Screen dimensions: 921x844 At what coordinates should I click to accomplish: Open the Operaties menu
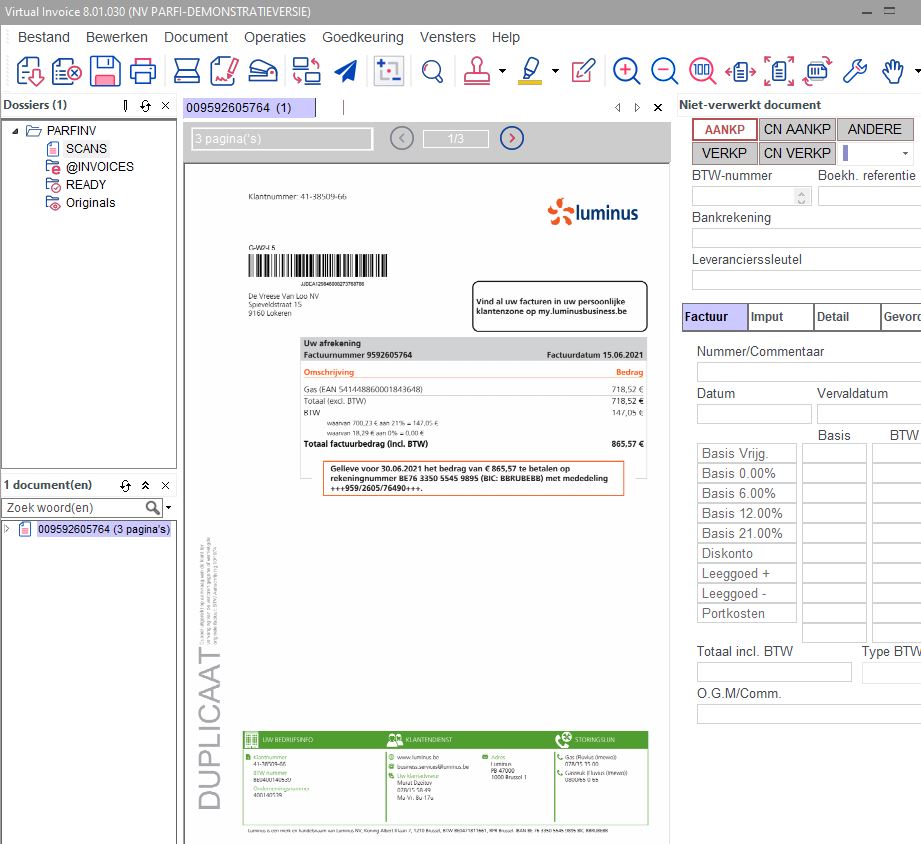[275, 37]
